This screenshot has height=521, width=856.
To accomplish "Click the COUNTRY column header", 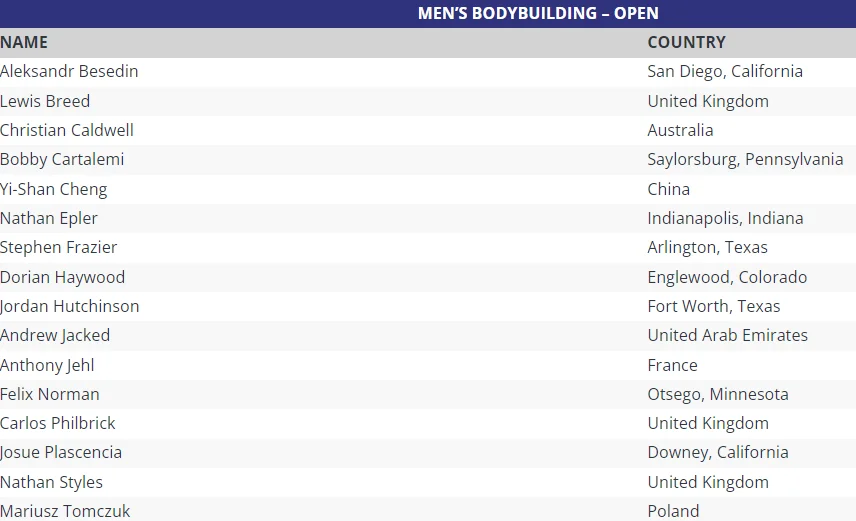I will [686, 42].
